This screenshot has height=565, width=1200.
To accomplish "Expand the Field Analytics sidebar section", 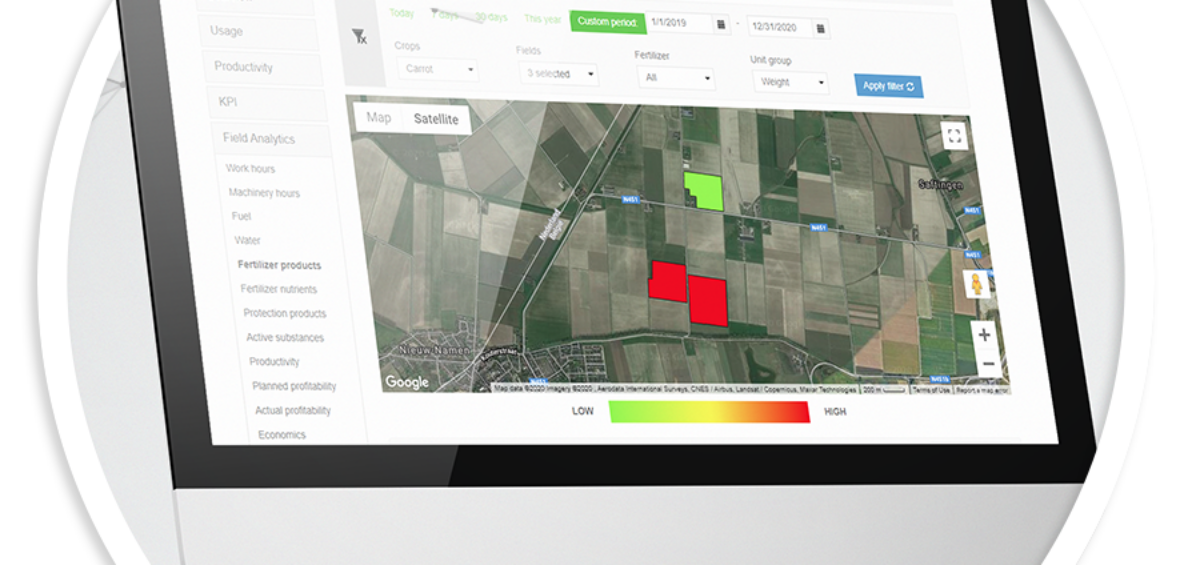I will point(272,139).
